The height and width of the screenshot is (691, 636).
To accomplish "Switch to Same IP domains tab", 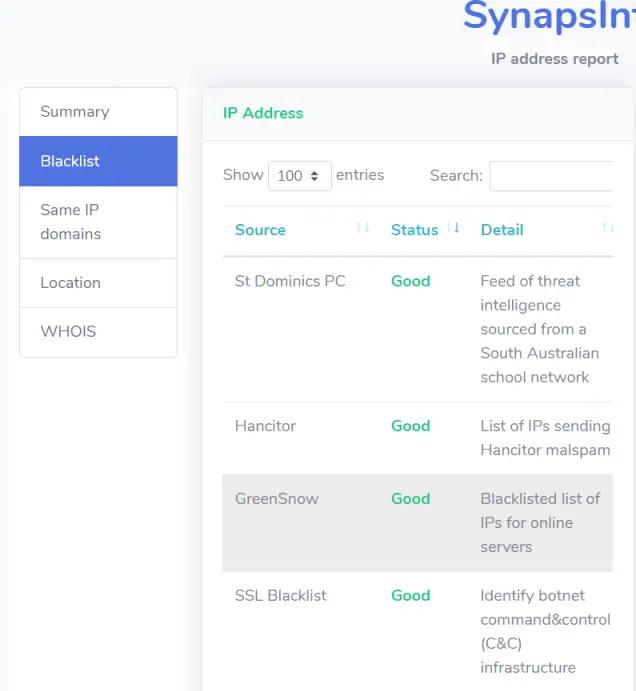I will pos(98,222).
